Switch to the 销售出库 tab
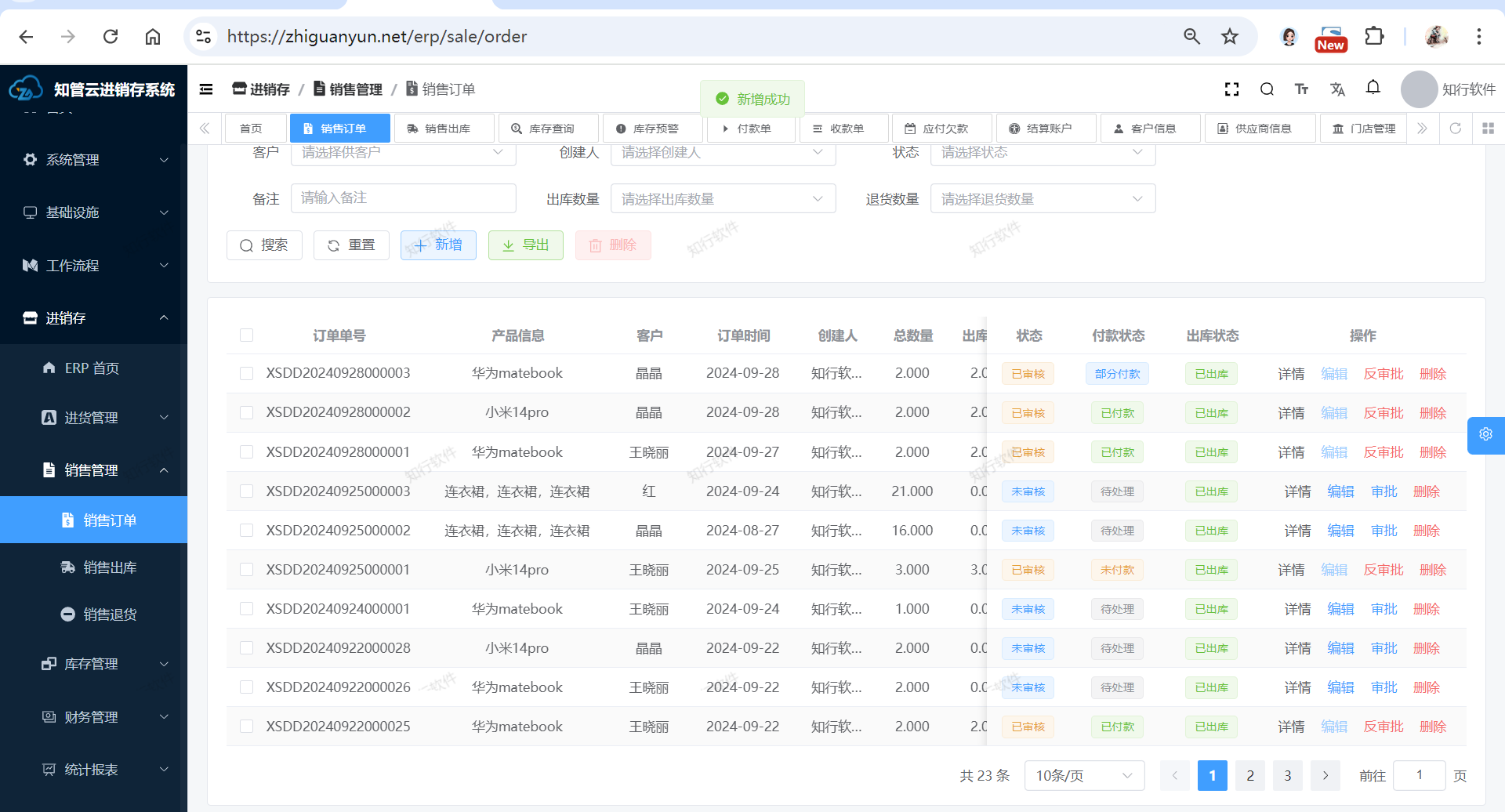Screen dimensions: 1505x812 443,129
